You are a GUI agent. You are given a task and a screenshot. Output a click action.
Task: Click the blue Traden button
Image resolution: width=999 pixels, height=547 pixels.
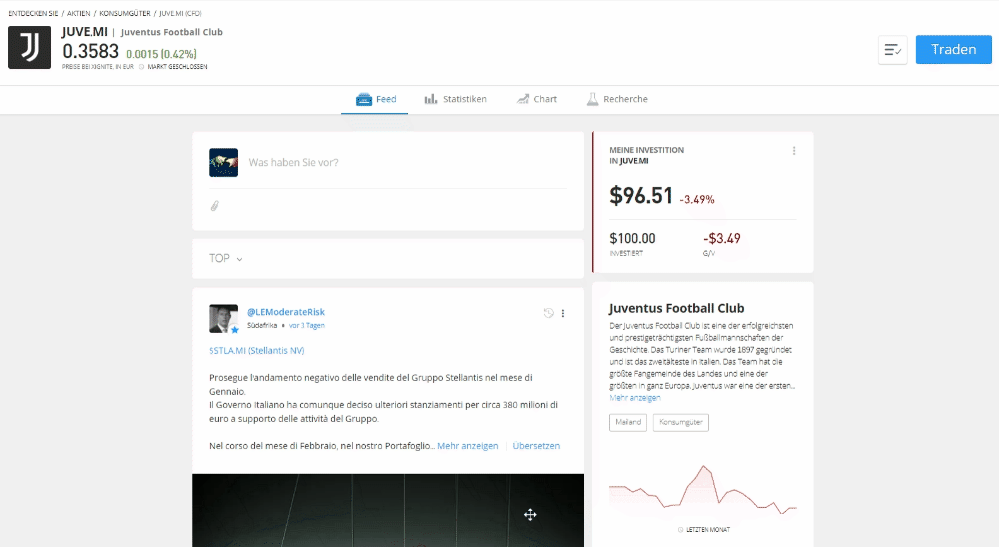953,50
